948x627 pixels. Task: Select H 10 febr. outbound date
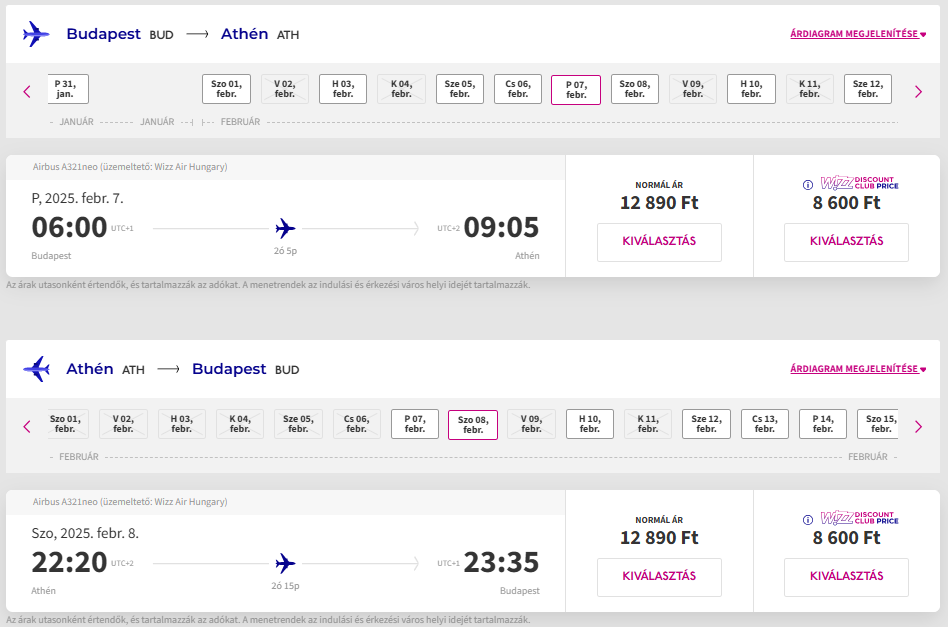[751, 89]
